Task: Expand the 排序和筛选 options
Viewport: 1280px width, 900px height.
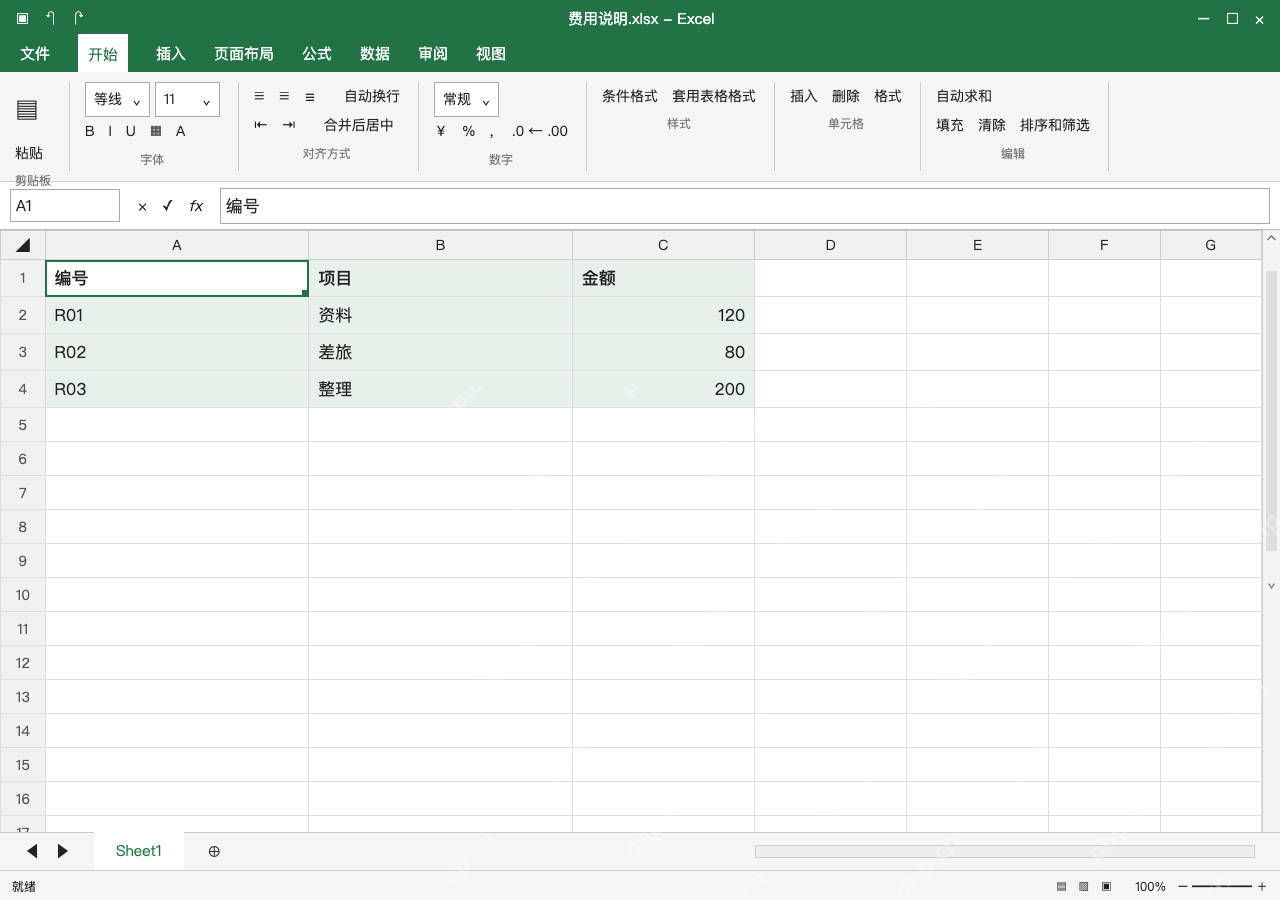Action: coord(1055,125)
